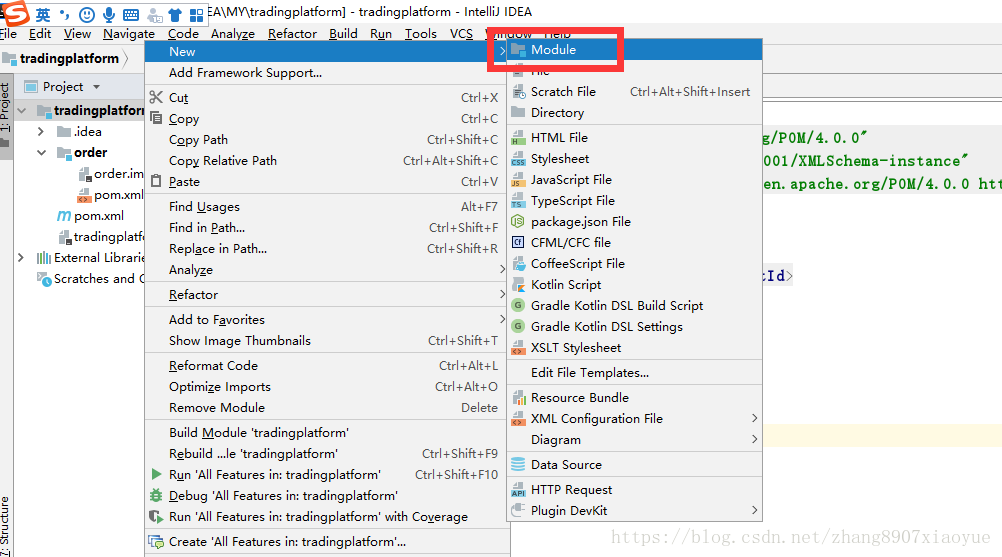1002x557 pixels.
Task: Open the 1: Project side tab
Action: 5,109
